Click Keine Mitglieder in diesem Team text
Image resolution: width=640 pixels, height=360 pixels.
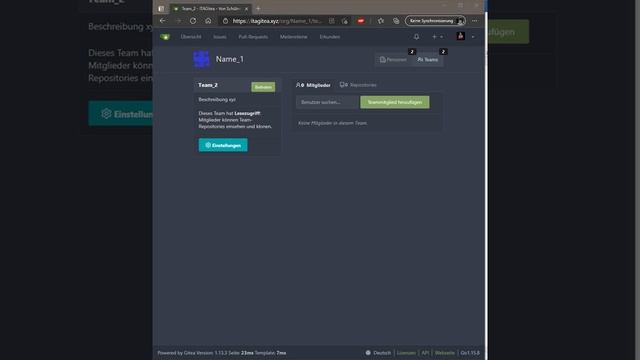(333, 123)
